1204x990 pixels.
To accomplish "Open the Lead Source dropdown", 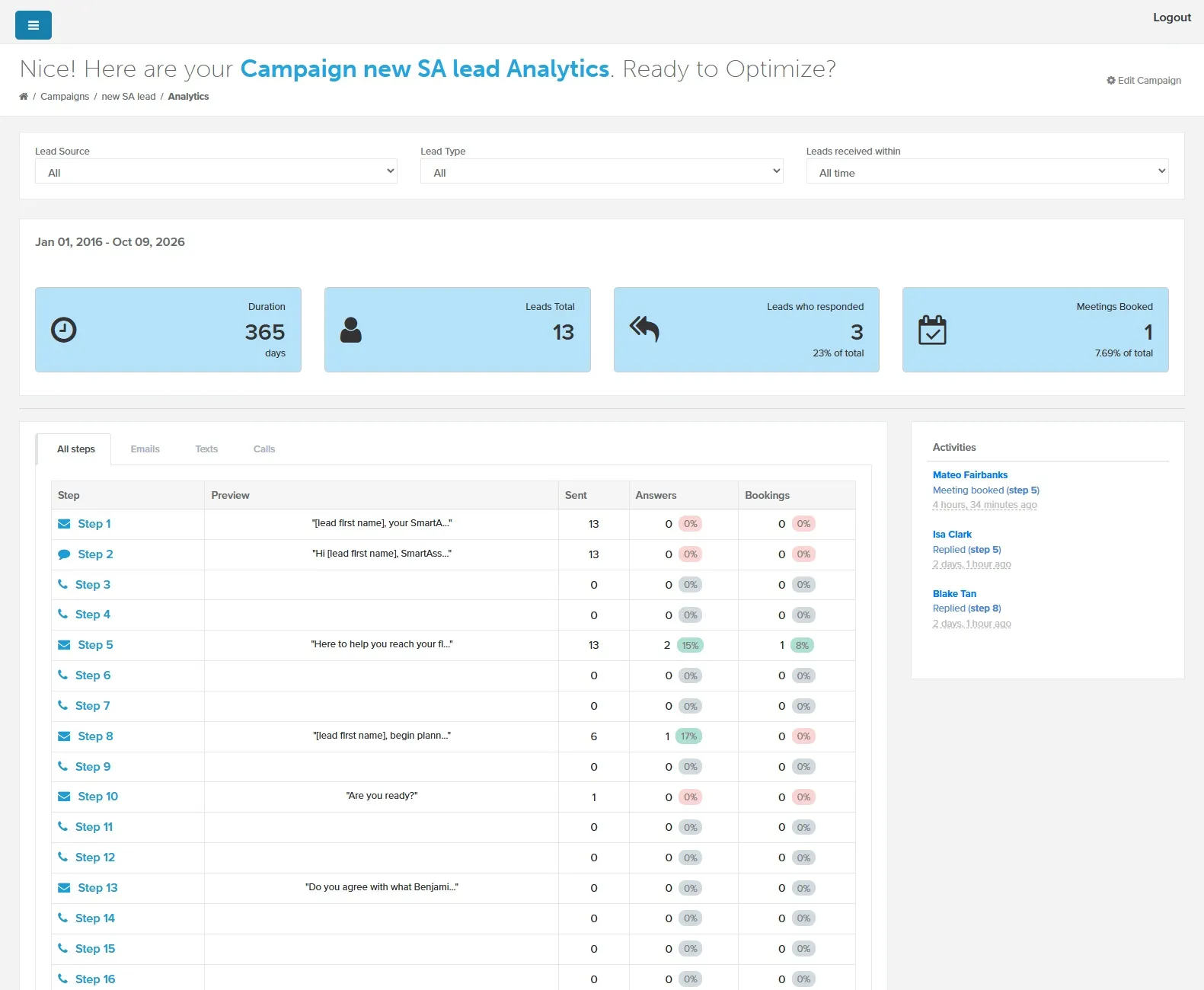I will click(216, 171).
